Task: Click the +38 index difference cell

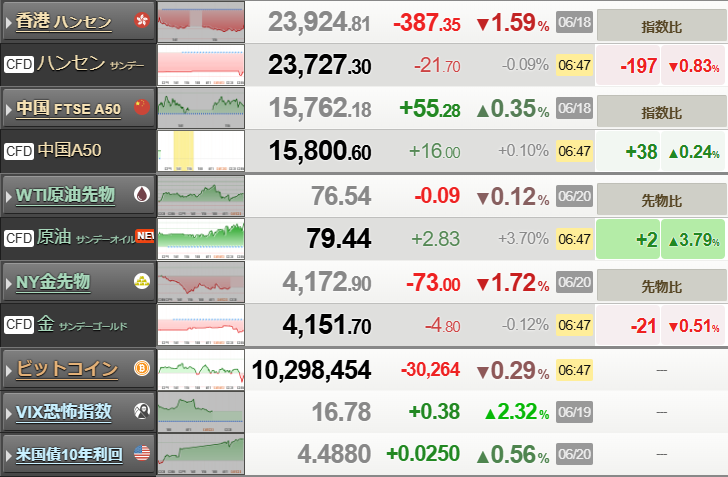Action: (x=628, y=151)
